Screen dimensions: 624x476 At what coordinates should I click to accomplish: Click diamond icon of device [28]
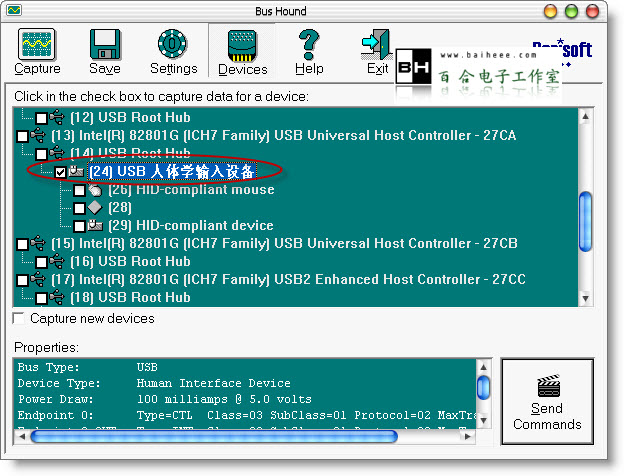(95, 207)
